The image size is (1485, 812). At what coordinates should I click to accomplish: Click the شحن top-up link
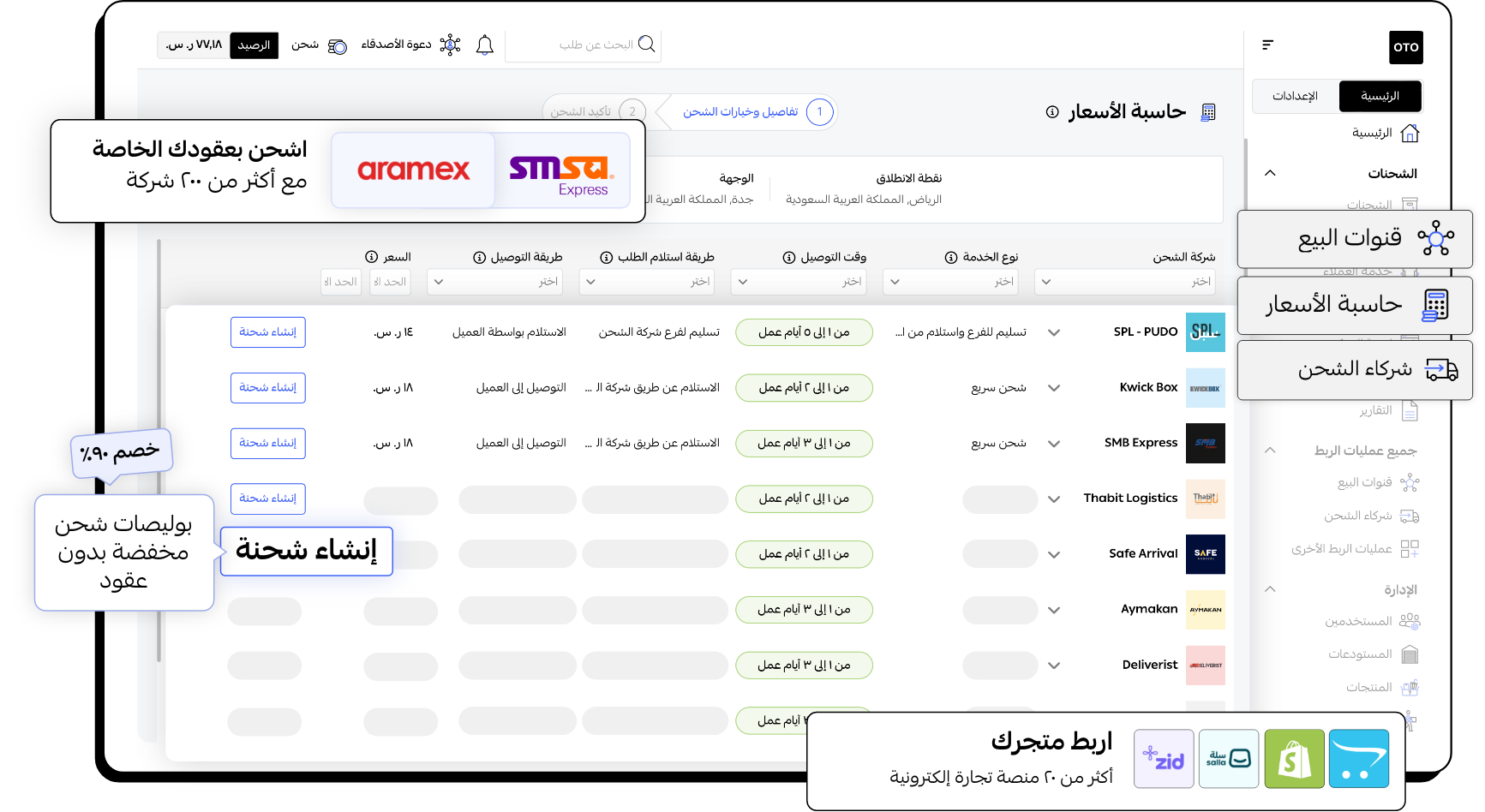(x=304, y=45)
